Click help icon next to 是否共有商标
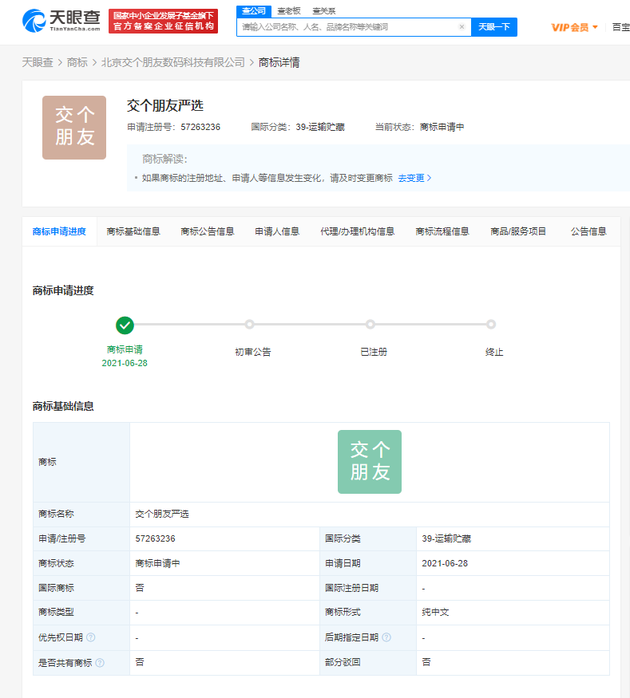Viewport: 630px width, 698px height. click(99, 662)
